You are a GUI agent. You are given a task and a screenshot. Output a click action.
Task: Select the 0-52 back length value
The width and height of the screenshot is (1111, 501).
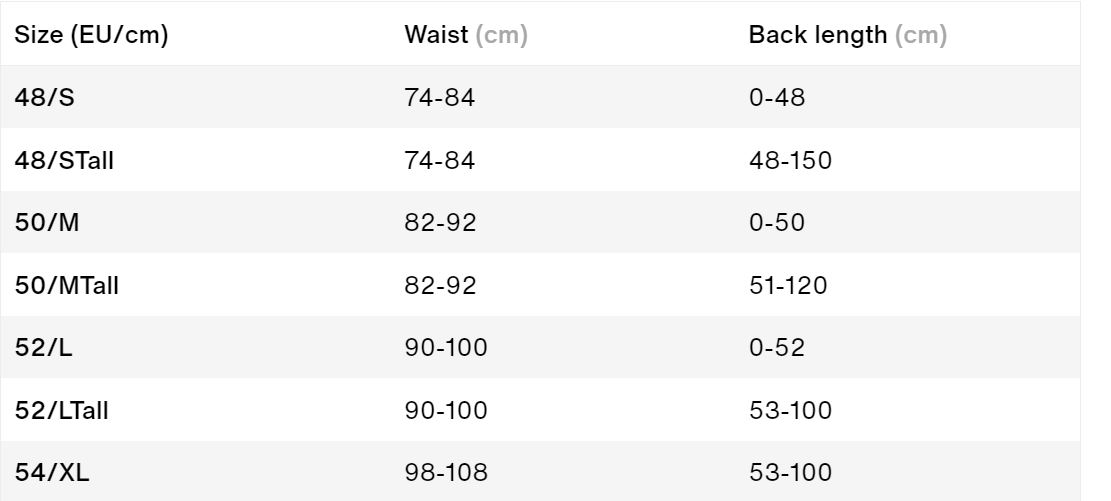(777, 347)
